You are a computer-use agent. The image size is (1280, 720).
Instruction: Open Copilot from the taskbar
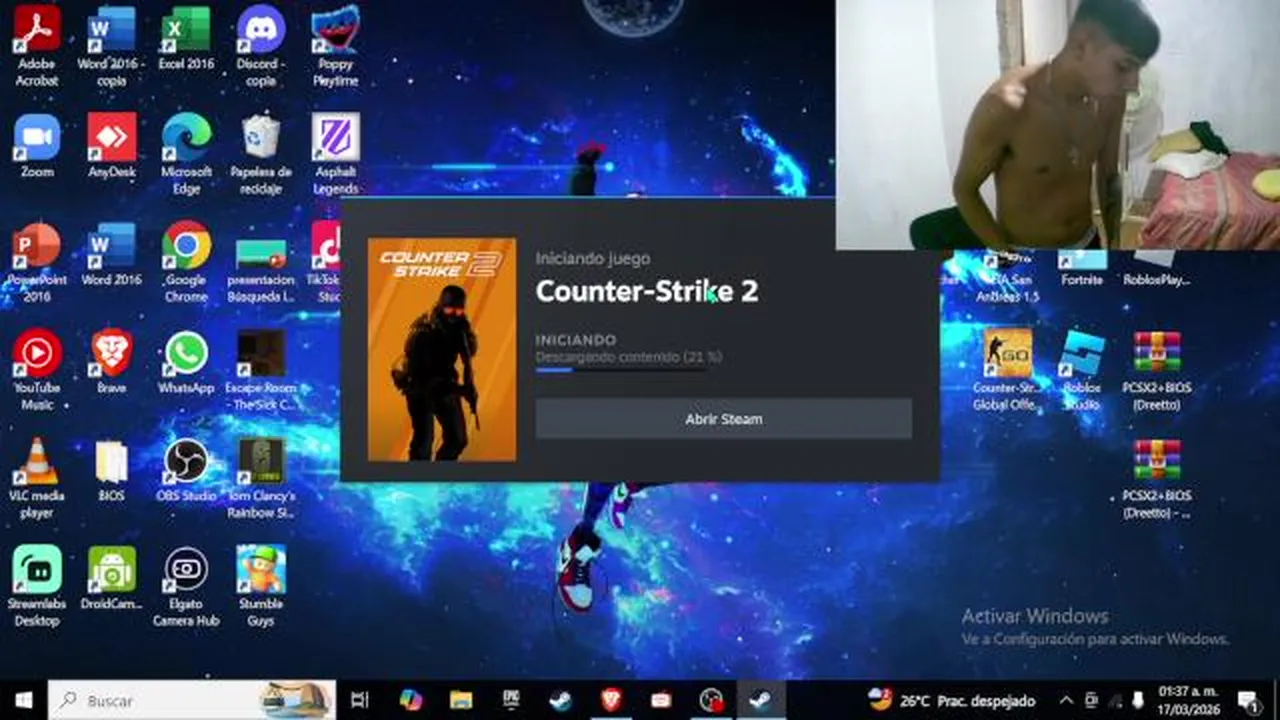410,700
